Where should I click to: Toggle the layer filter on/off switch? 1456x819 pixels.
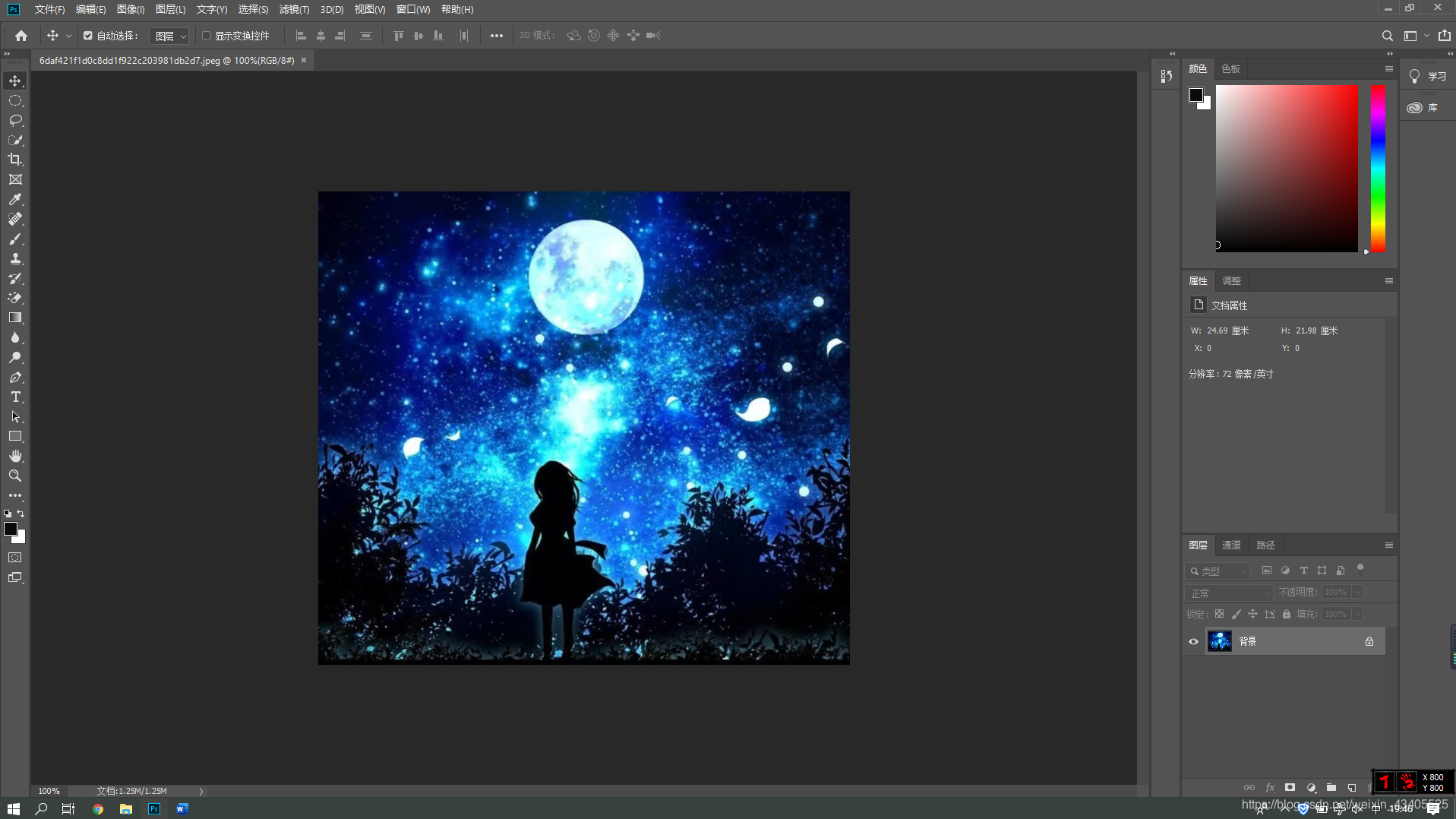click(x=1360, y=568)
